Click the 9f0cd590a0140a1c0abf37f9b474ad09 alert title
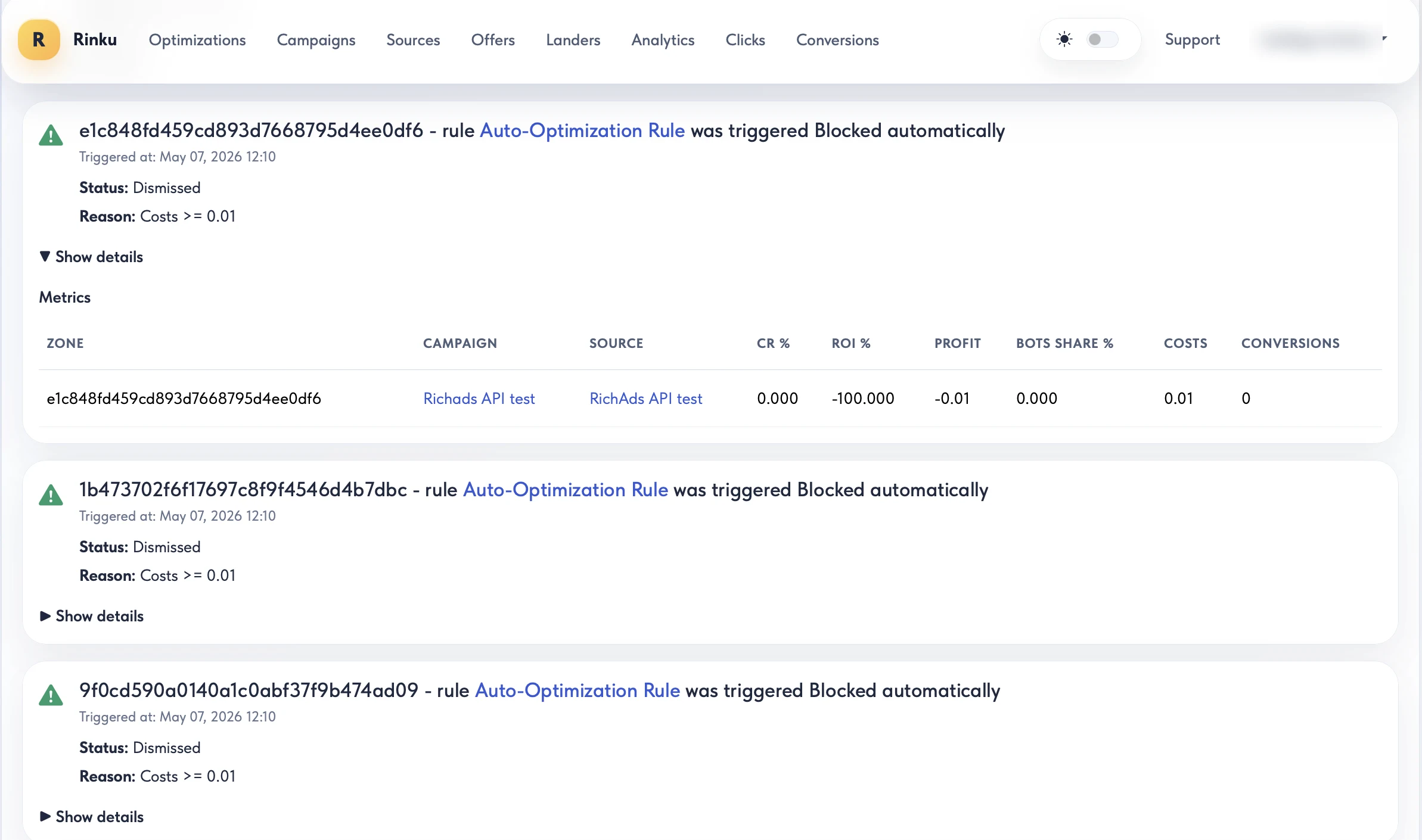Viewport: 1422px width, 840px height. (x=539, y=690)
